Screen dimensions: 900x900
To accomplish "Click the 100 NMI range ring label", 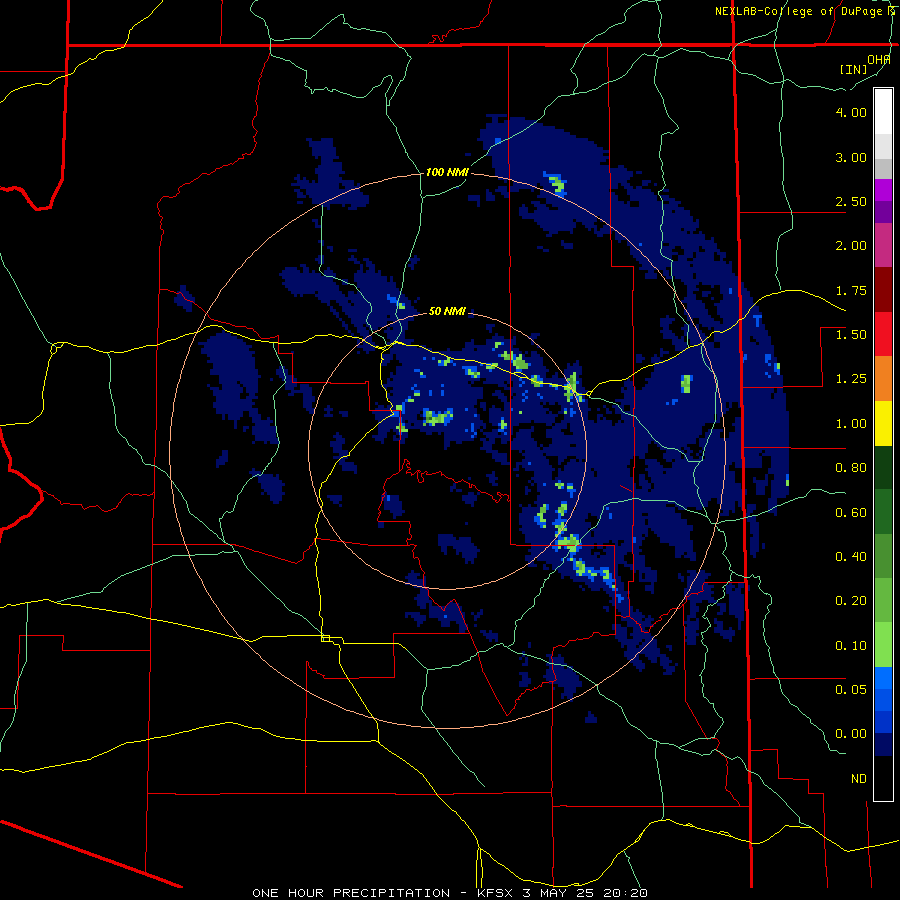I will point(447,172).
